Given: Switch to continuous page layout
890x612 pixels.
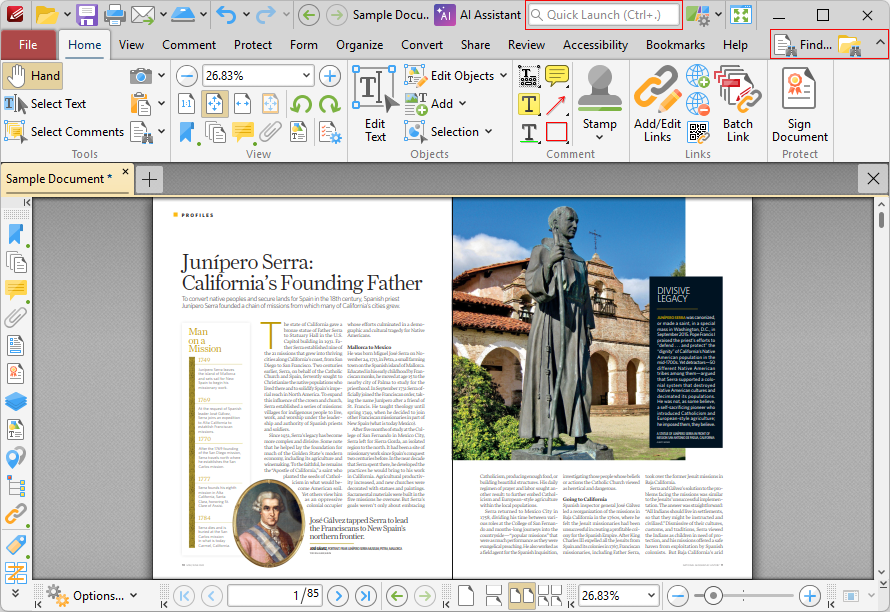Looking at the screenshot, I should coord(494,596).
